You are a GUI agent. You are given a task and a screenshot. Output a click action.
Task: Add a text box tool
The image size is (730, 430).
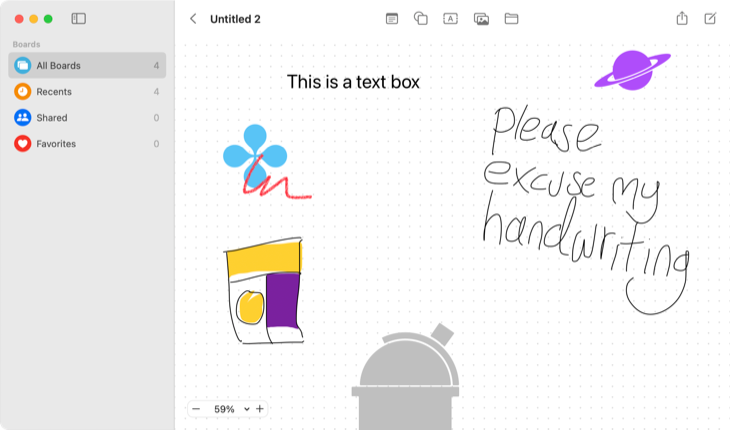pos(450,19)
